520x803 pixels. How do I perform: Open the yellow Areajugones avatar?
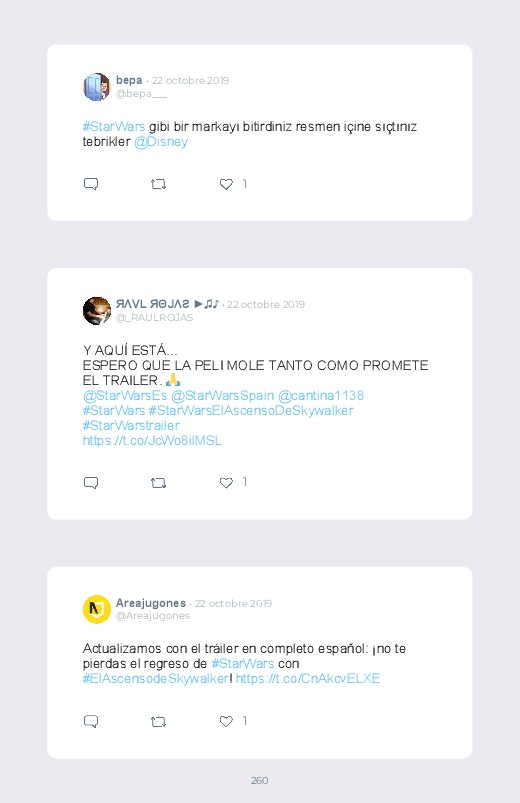pyautogui.click(x=97, y=609)
